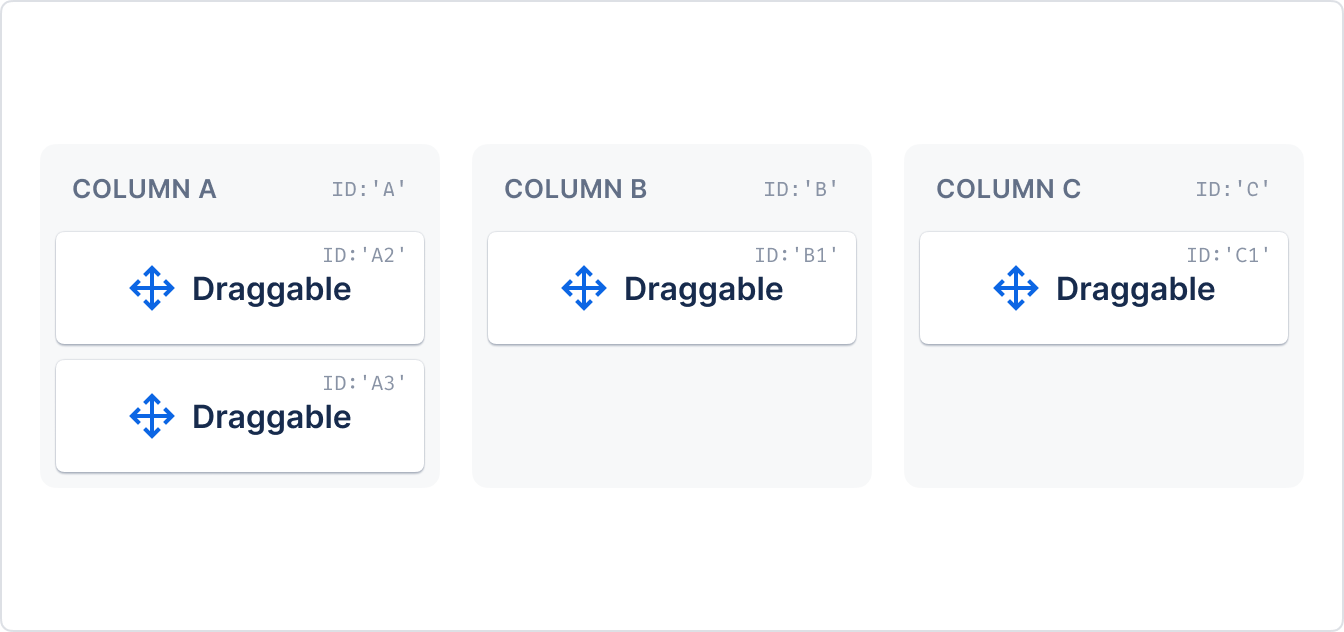The image size is (1344, 632).
Task: Click the ID:'A' label
Action: [x=370, y=189]
